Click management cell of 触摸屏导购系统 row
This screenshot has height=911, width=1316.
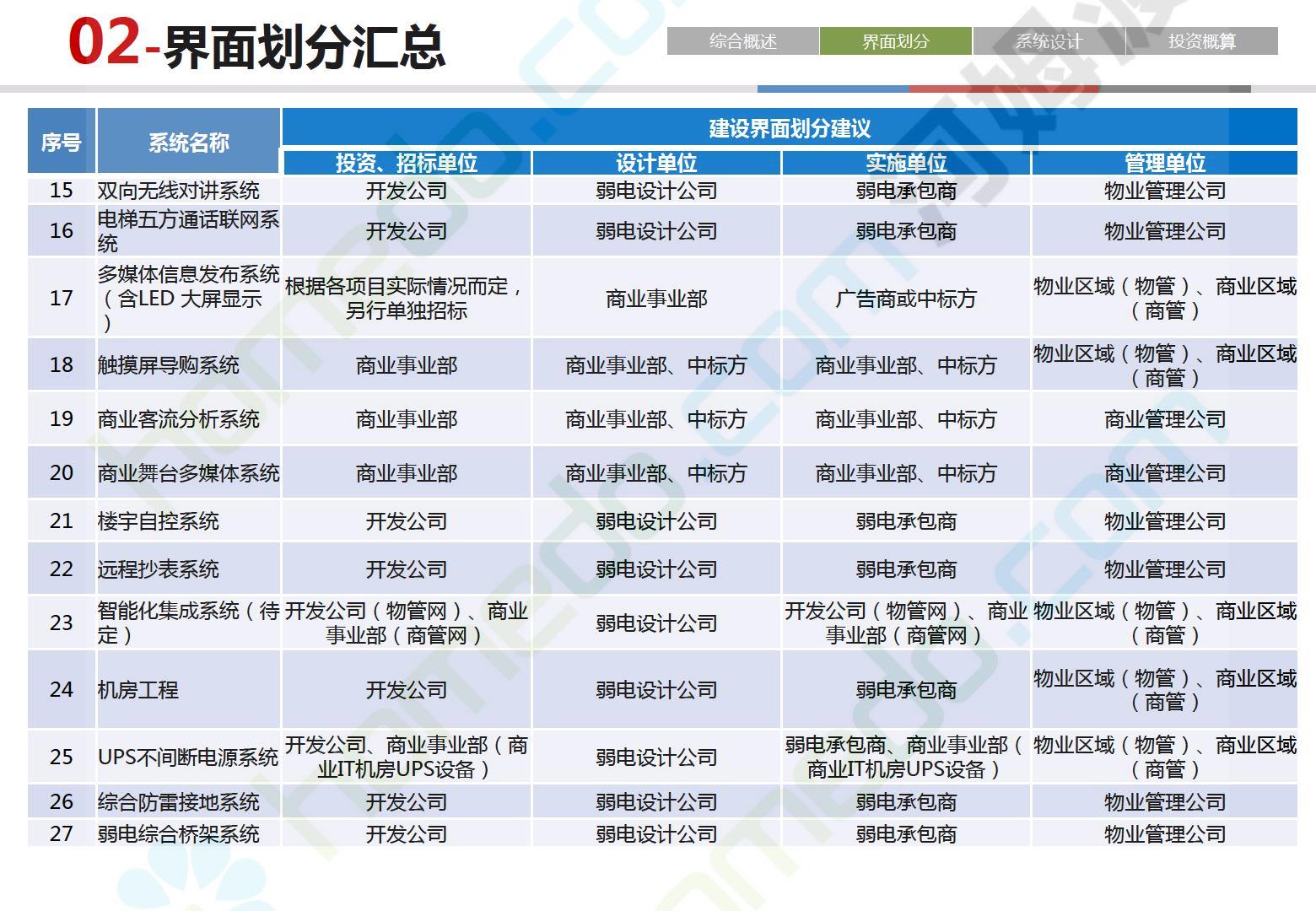[x=1165, y=365]
